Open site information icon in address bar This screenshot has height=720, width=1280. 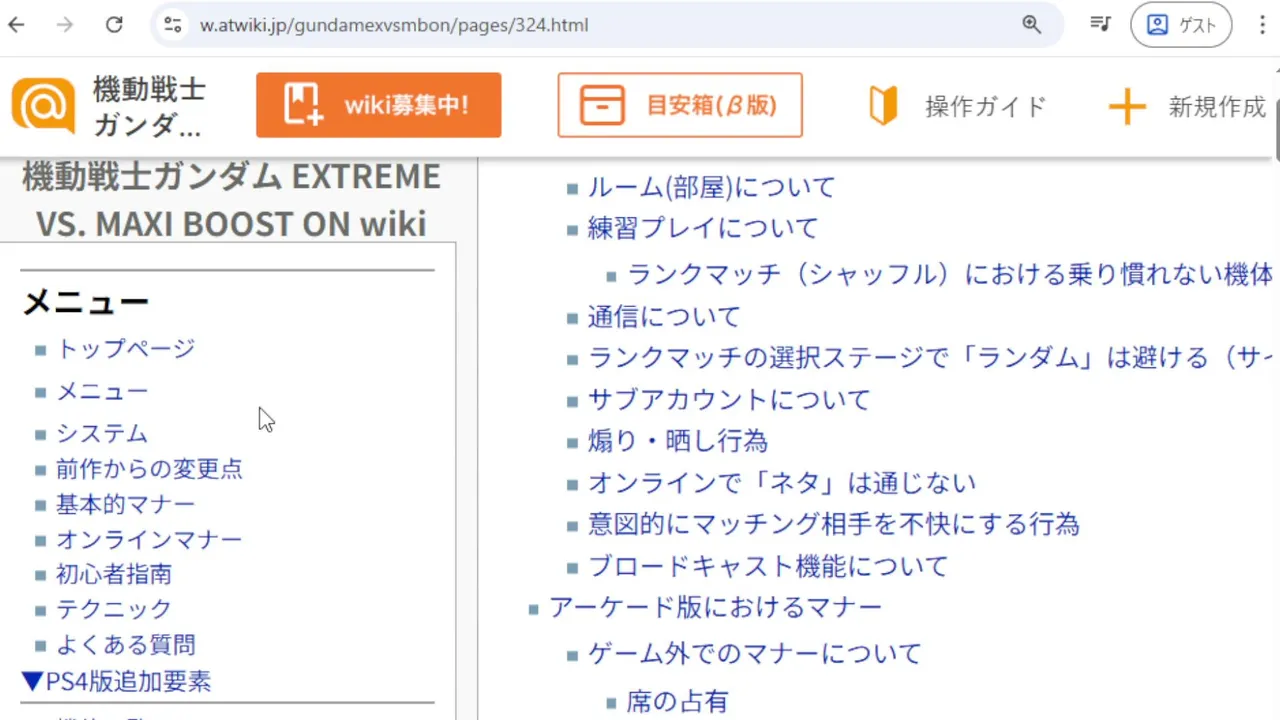[x=172, y=25]
